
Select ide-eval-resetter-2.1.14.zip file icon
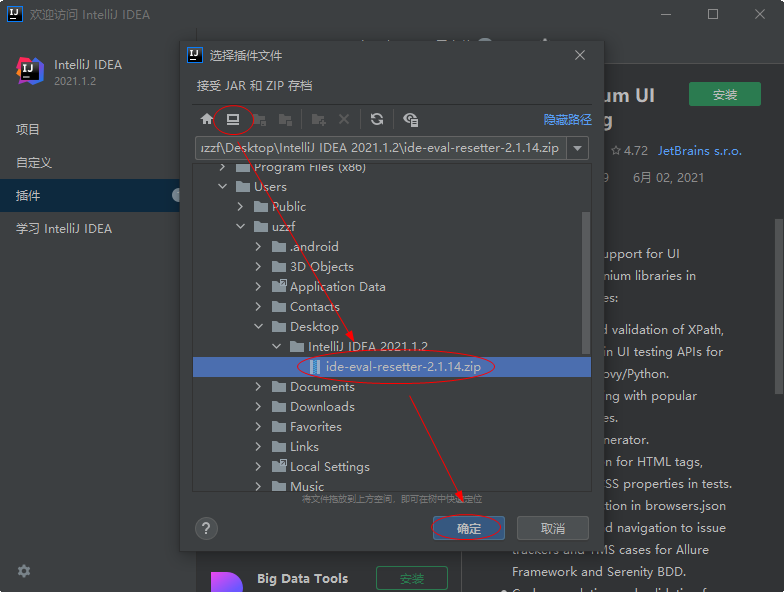tap(314, 367)
